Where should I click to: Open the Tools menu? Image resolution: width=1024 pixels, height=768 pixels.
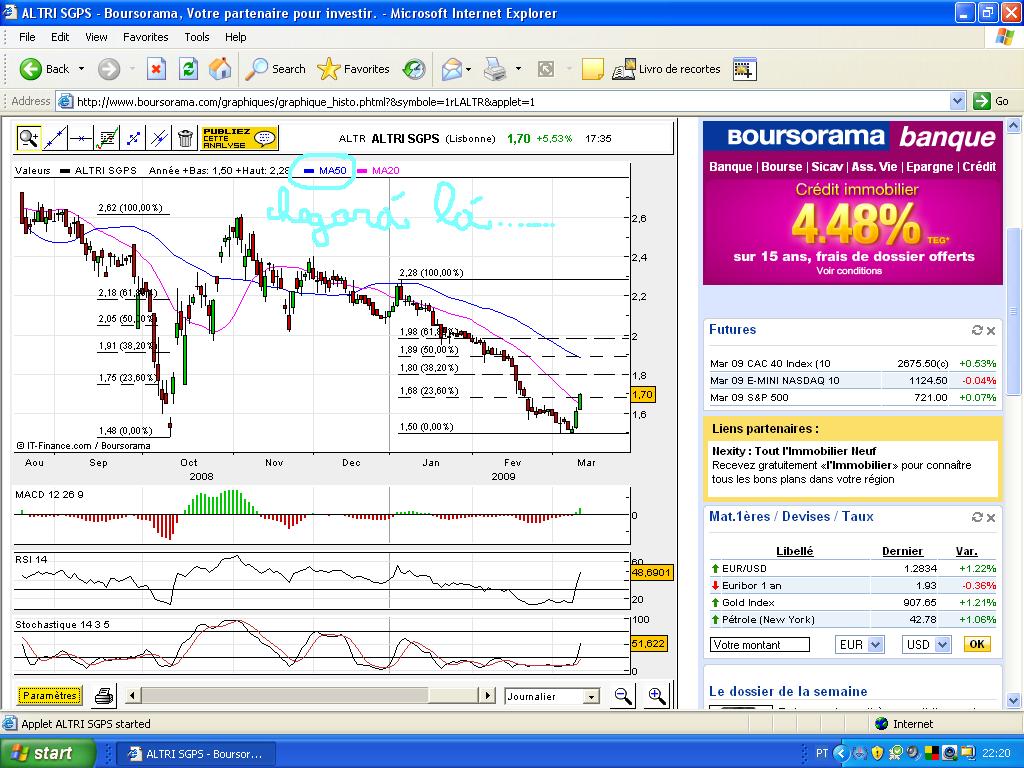[197, 37]
